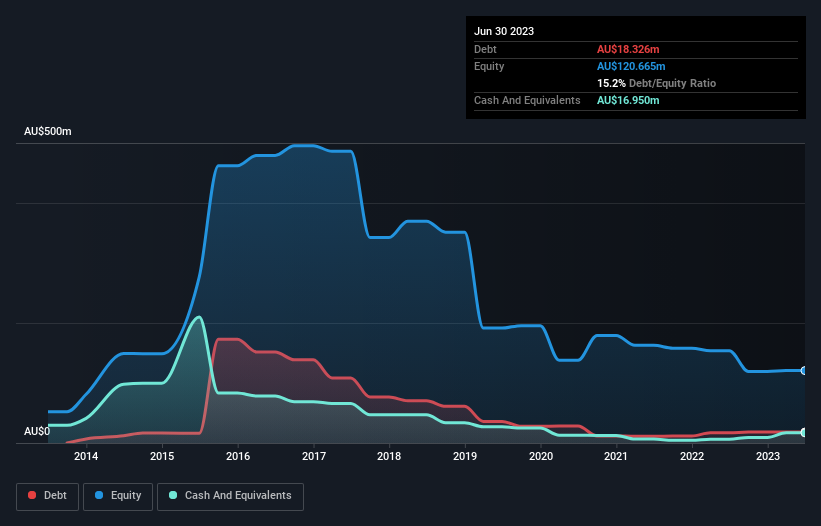The image size is (821, 526).
Task: Click the blue Equity legend dot
Action: pyautogui.click(x=99, y=495)
